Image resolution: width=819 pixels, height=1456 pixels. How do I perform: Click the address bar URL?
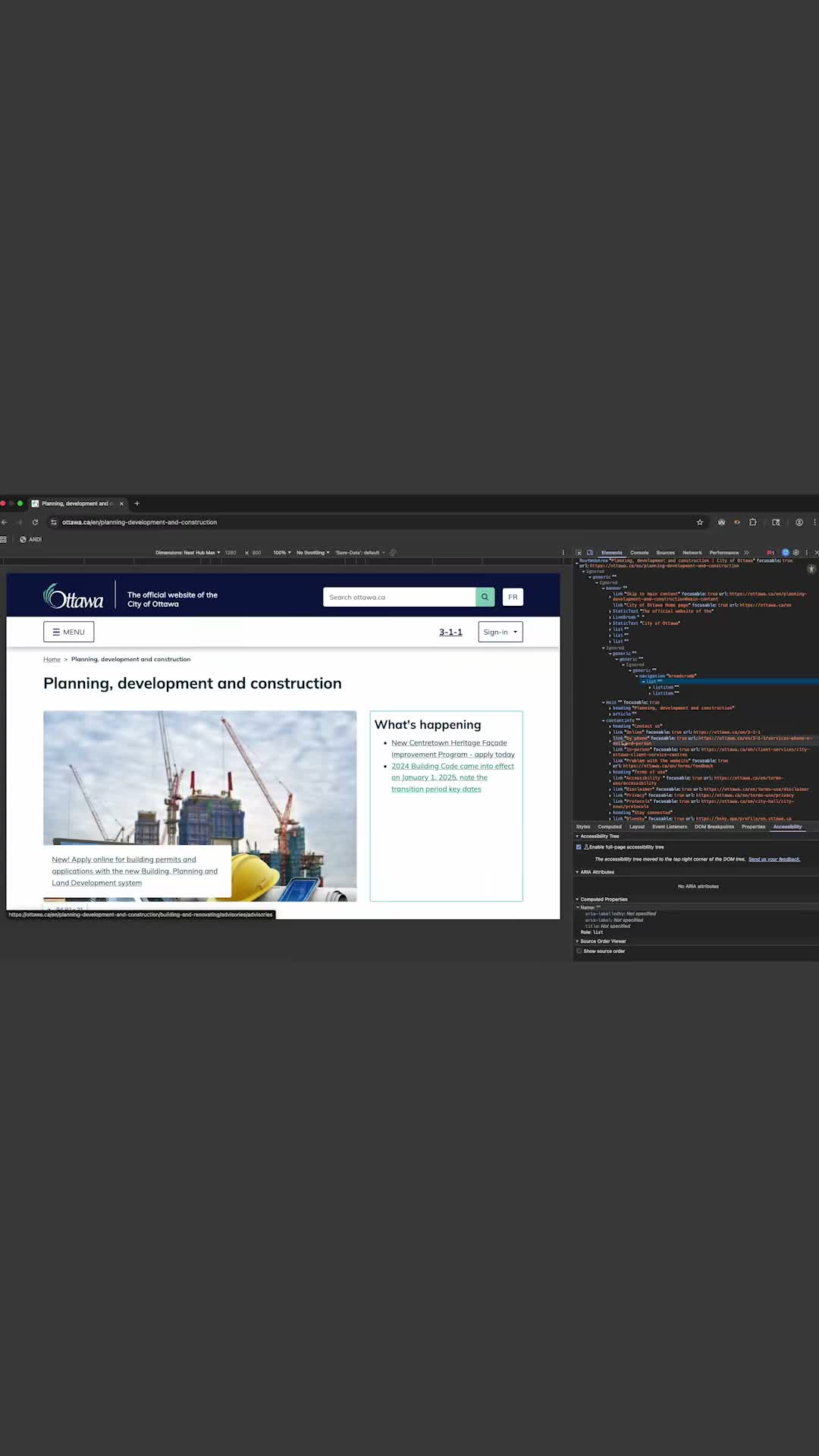pyautogui.click(x=140, y=522)
